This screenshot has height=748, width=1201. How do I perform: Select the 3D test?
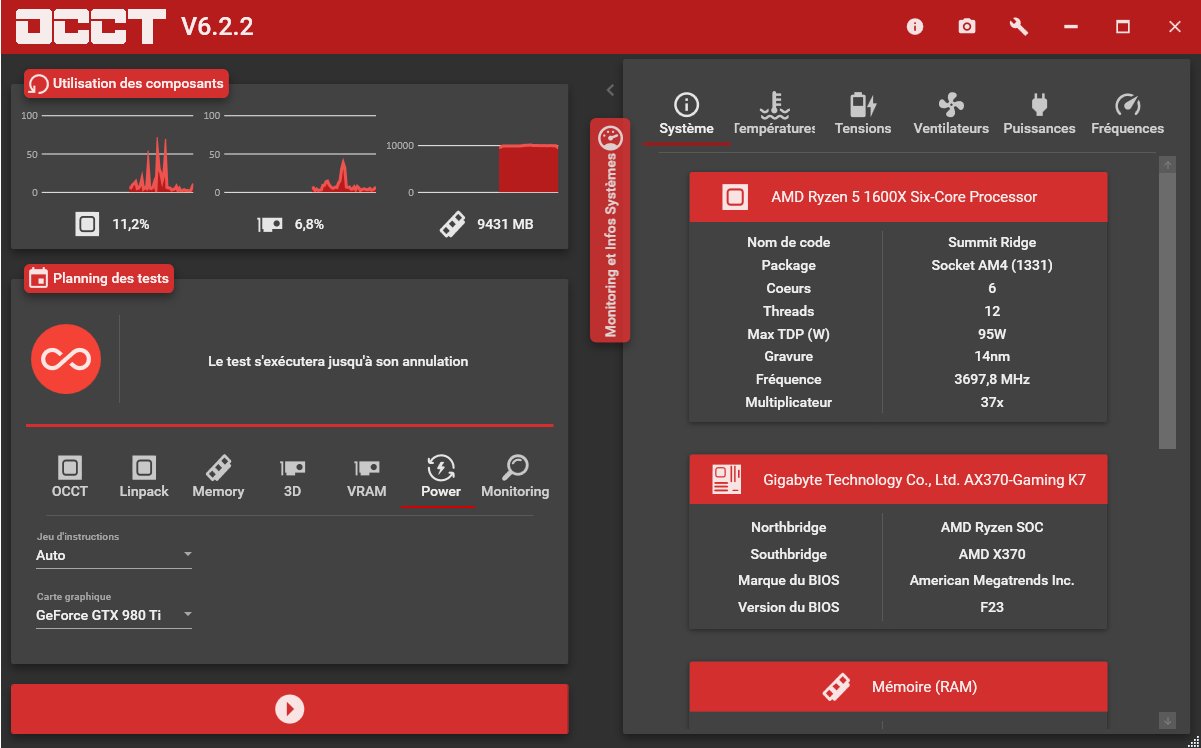[x=292, y=476]
